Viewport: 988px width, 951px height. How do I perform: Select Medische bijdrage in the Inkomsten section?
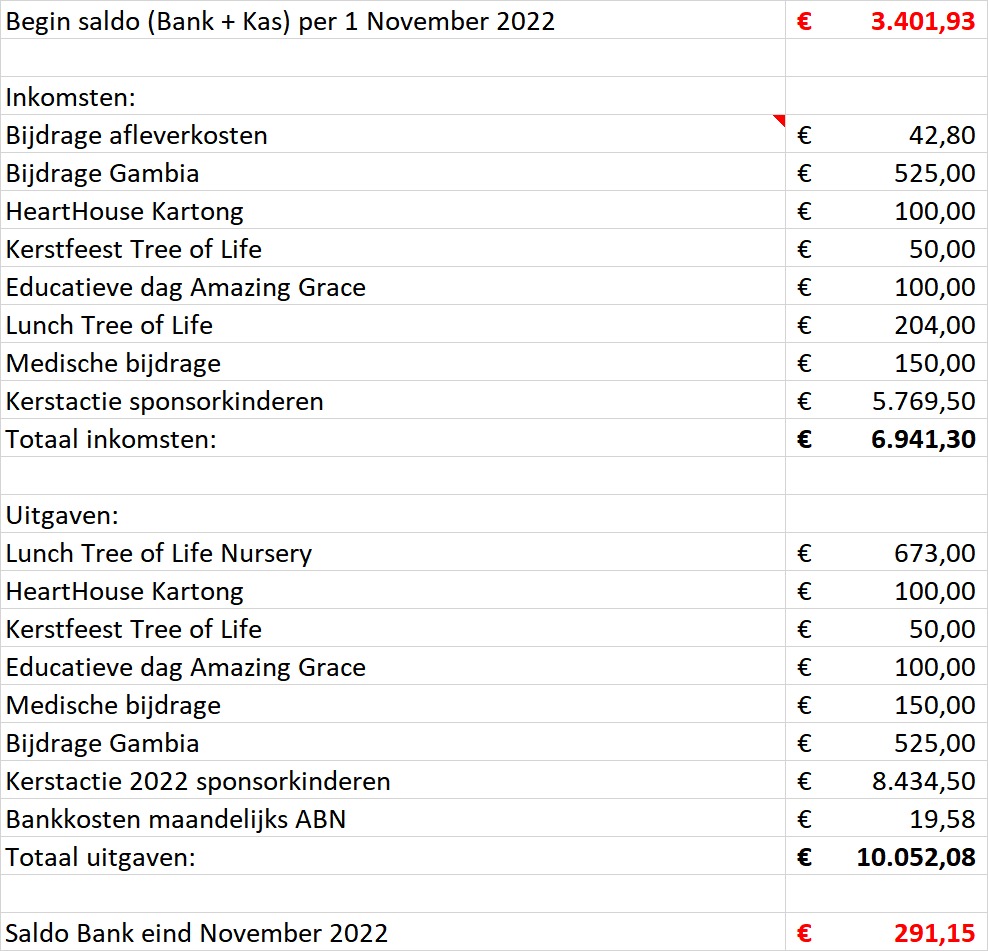pos(113,364)
